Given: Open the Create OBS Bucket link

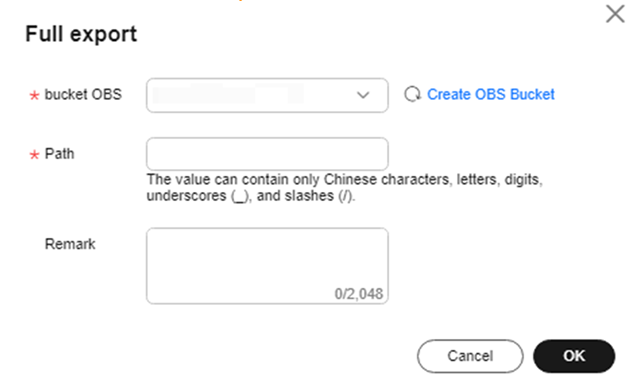Looking at the screenshot, I should coord(491,94).
